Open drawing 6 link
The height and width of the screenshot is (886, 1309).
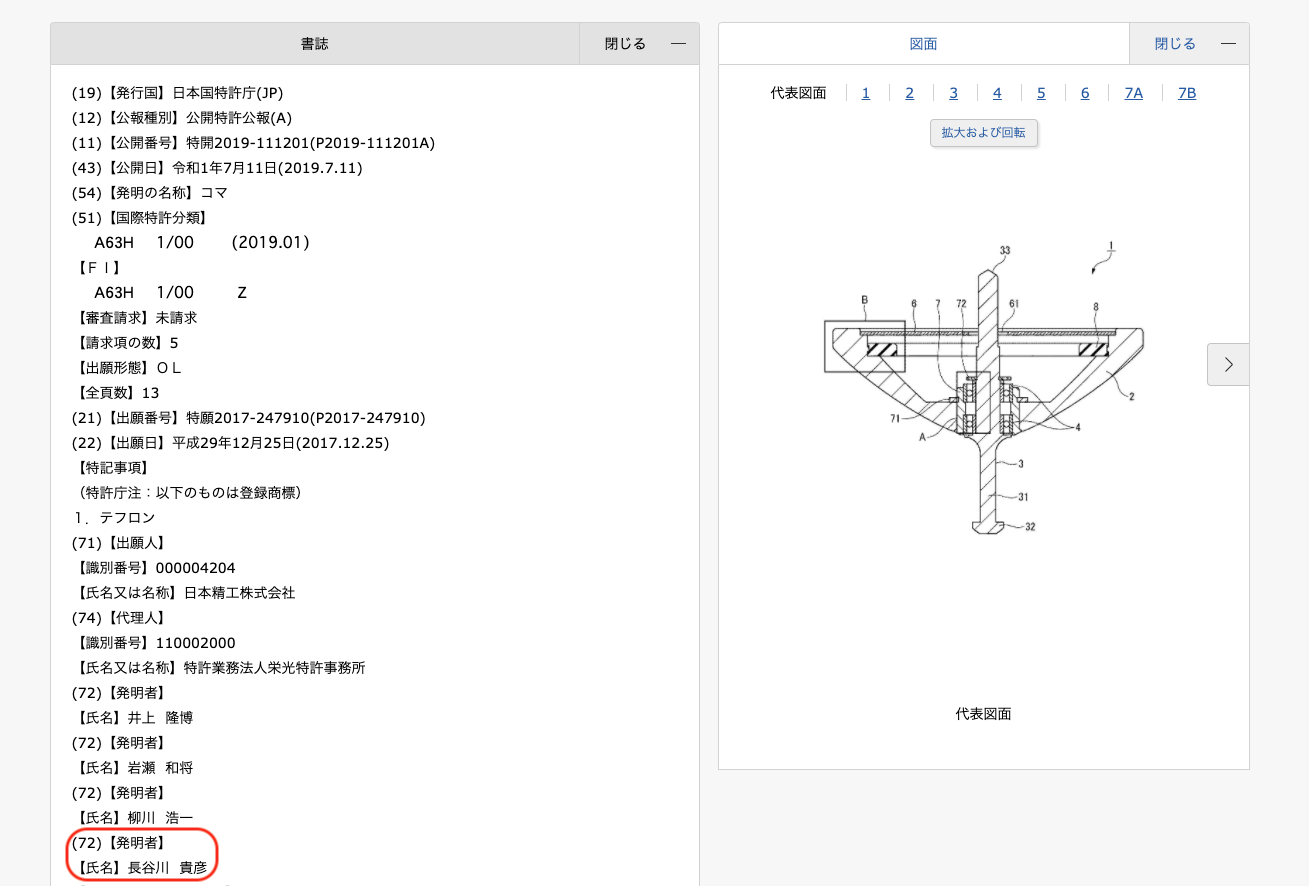1085,93
